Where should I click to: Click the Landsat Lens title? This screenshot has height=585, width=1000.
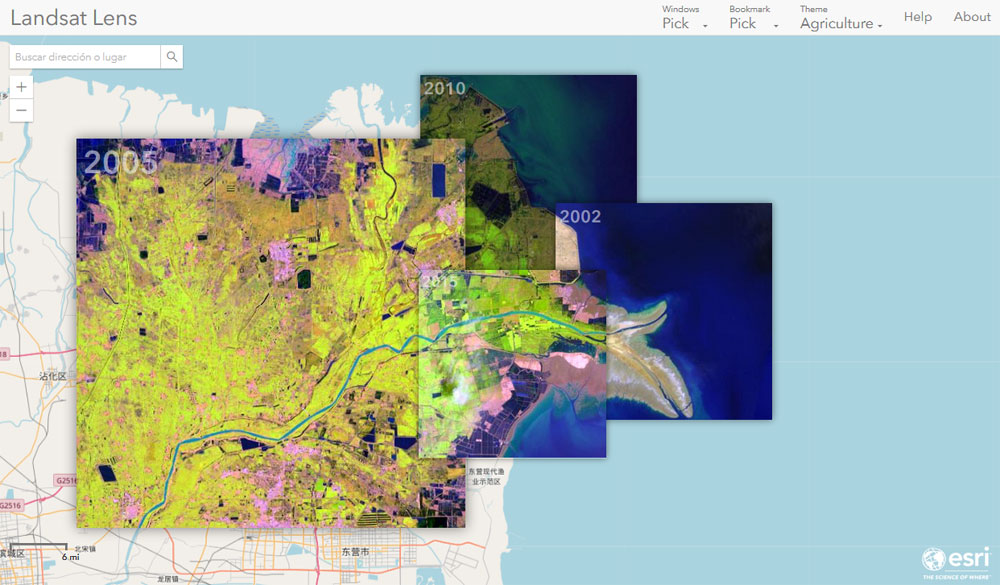coord(74,18)
